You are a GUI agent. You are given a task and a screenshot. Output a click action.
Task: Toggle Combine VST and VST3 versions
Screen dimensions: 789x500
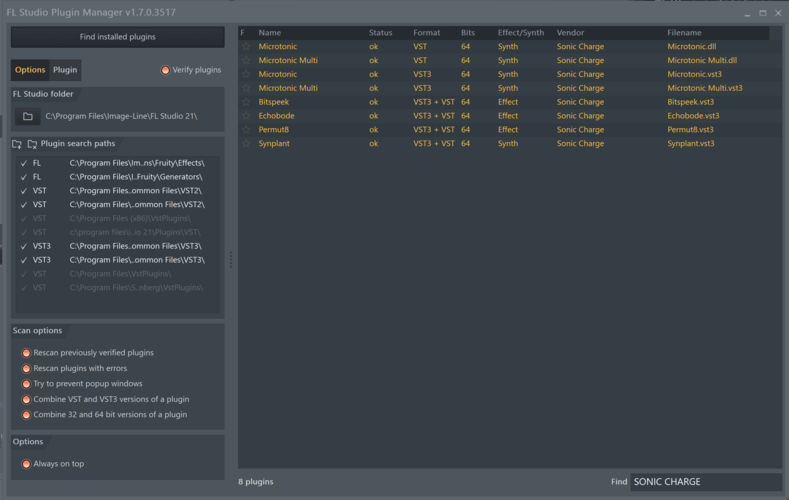(26, 399)
